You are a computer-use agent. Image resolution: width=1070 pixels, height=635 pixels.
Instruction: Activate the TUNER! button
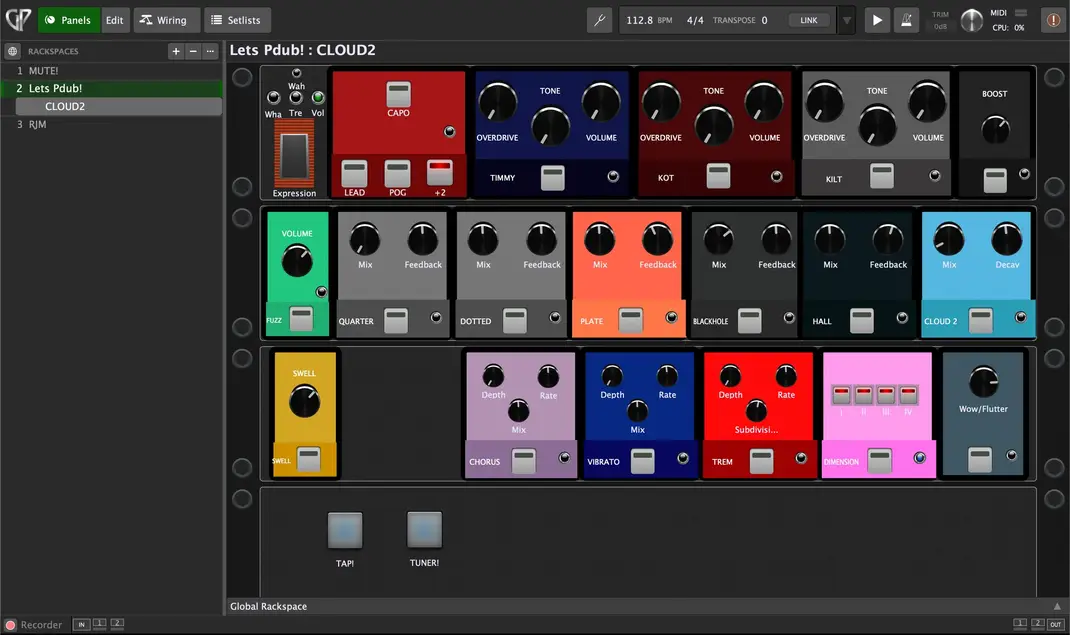click(x=424, y=530)
